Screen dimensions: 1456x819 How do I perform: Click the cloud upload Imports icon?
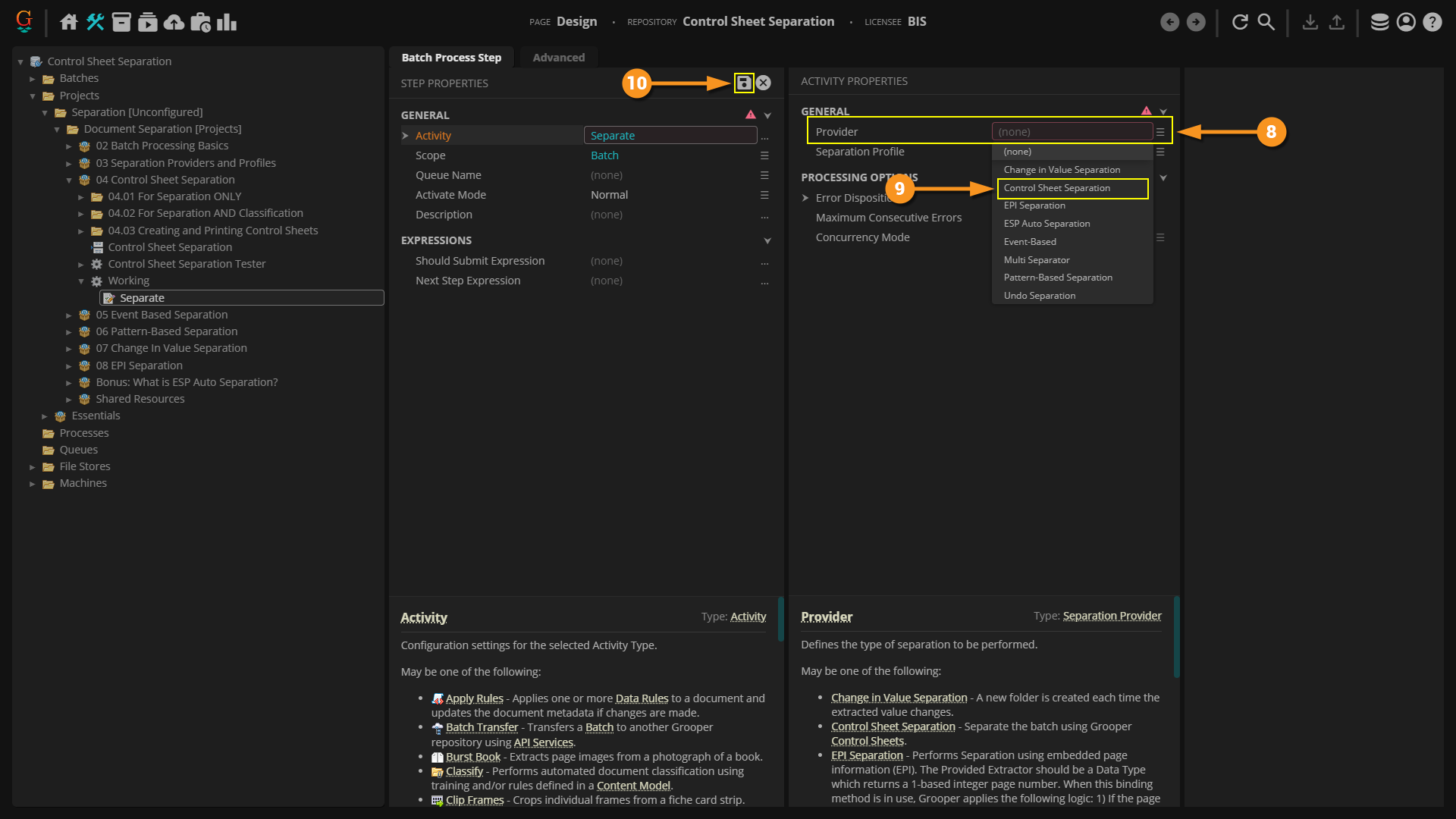click(x=174, y=22)
